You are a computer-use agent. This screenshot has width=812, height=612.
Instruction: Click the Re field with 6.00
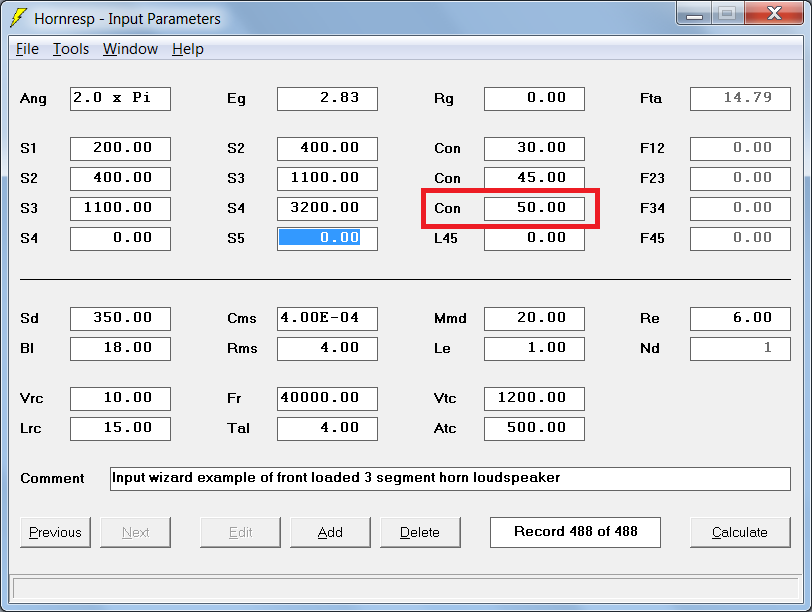point(741,319)
